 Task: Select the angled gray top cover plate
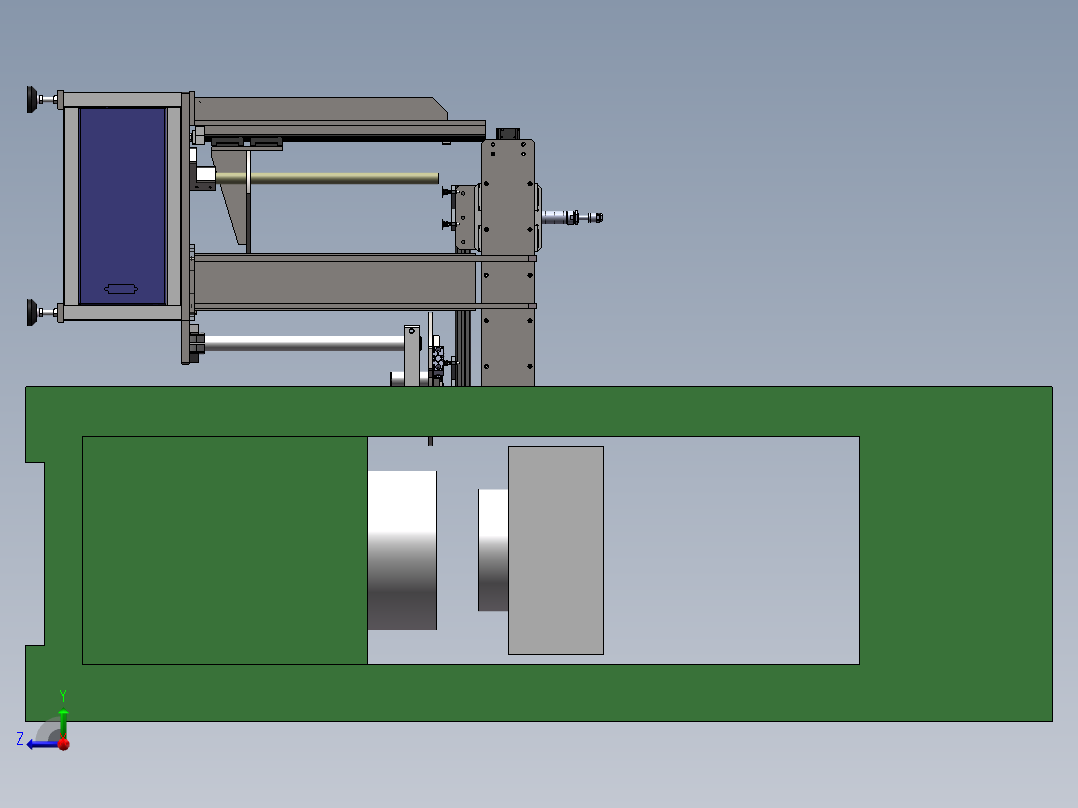[x=320, y=109]
